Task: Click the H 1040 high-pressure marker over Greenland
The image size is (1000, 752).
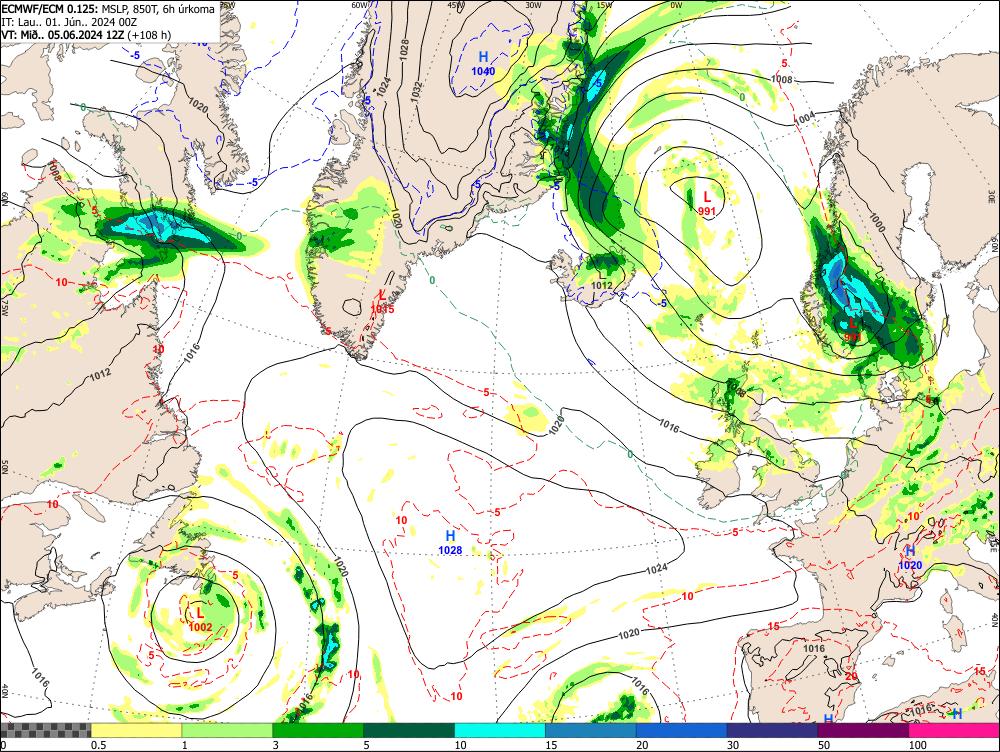Action: pos(483,63)
